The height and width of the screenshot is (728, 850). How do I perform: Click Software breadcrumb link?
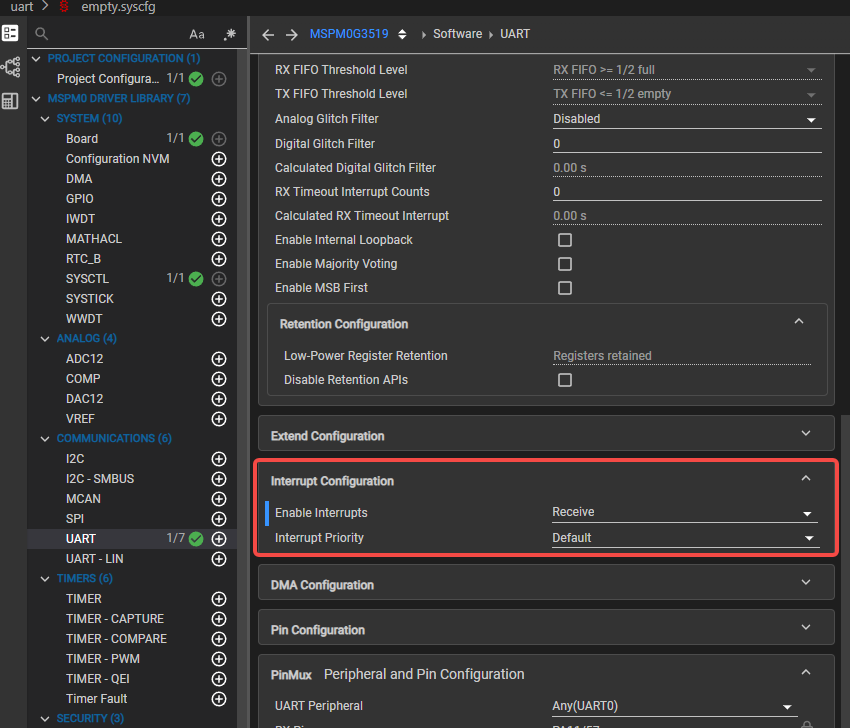[x=458, y=34]
